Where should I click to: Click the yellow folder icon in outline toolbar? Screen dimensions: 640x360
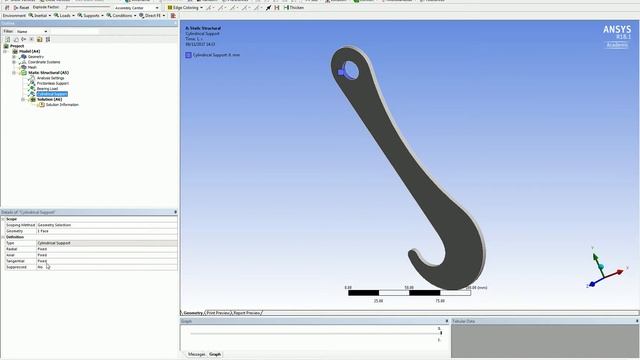coord(40,40)
